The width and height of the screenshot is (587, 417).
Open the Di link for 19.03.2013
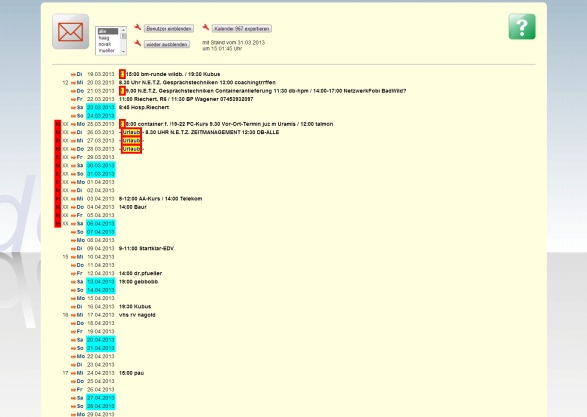[79, 74]
